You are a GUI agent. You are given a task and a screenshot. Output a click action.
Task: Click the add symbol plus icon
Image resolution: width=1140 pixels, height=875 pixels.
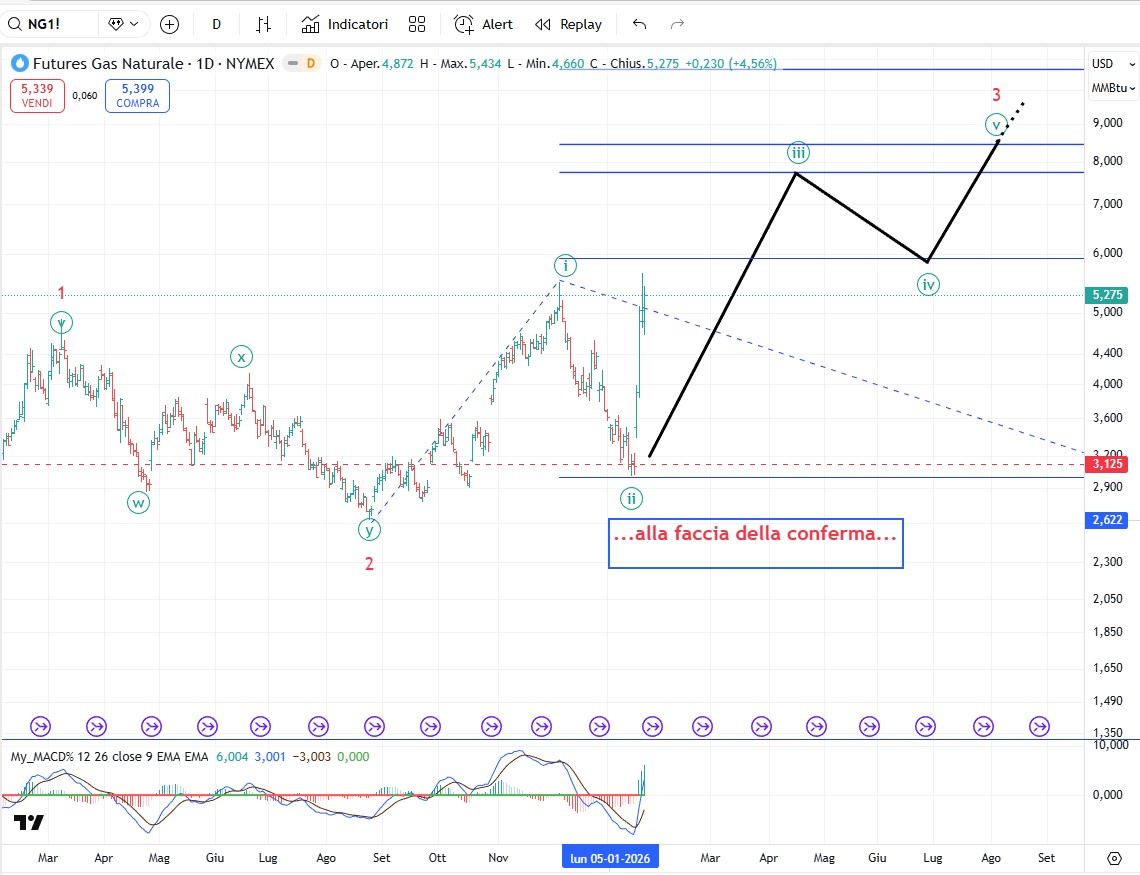(x=170, y=24)
